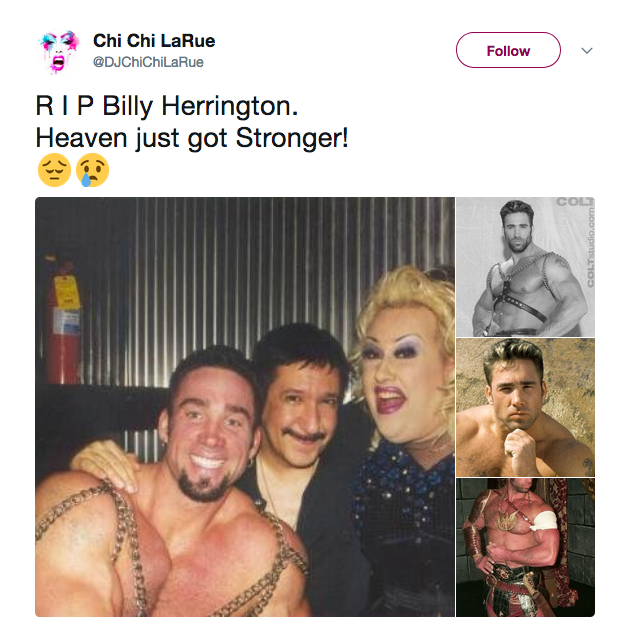
Task: Open the black-and-white COLT thumbnail
Action: pos(525,267)
